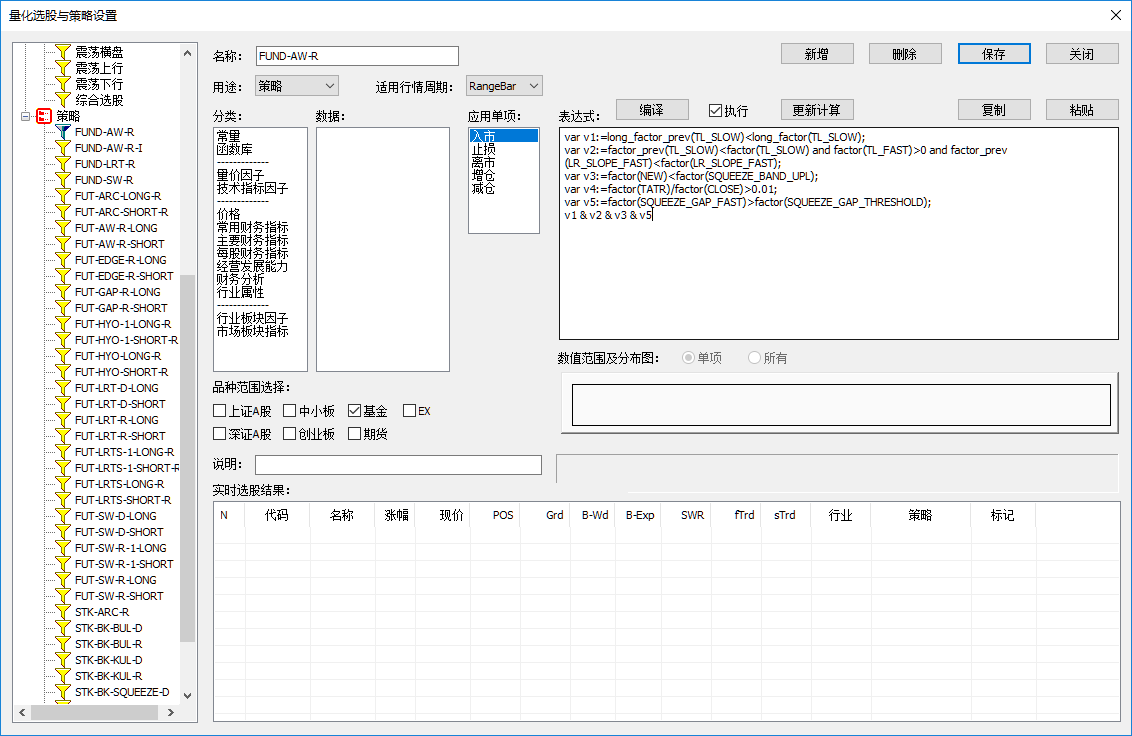Click the funnel icon beside STK-BK-KUL-R
Viewport: 1132px width, 736px height.
click(x=64, y=676)
